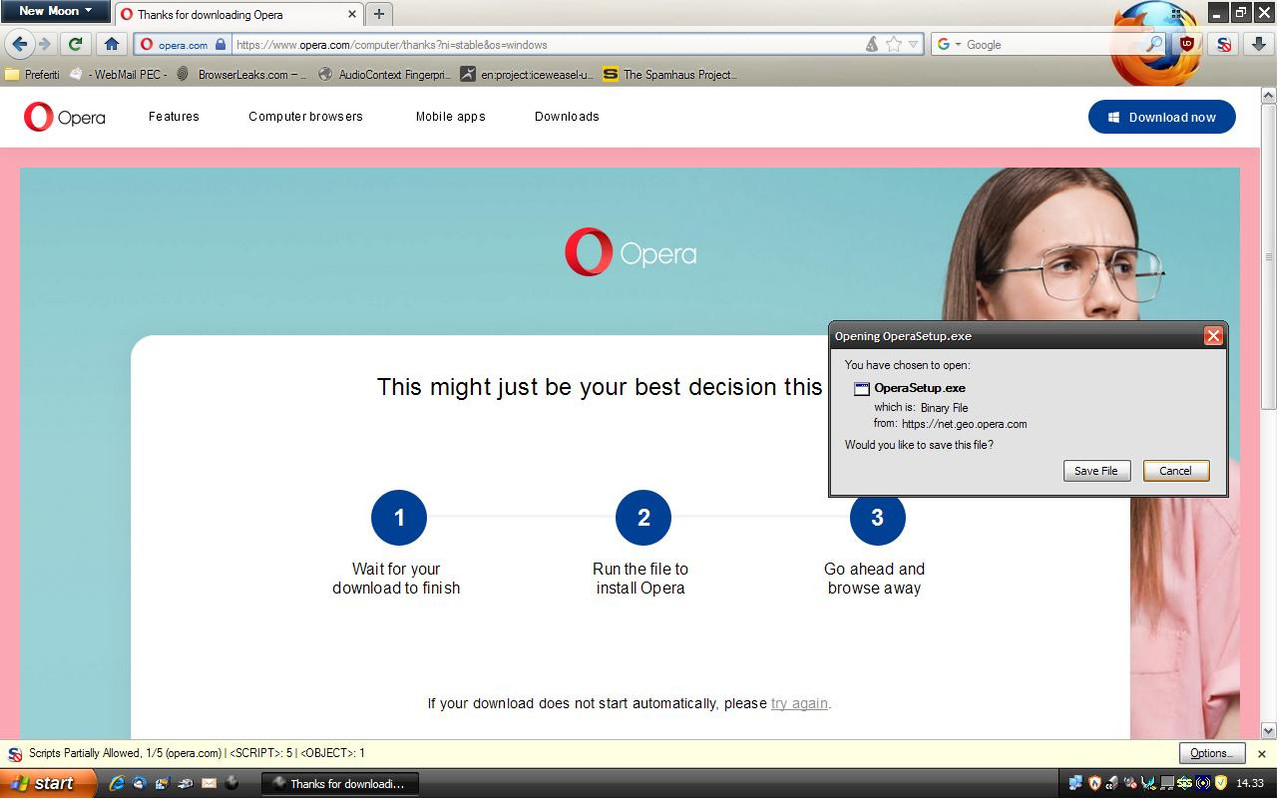Open the BrowserLeaks.com bookmark
Screen dimensions: 1280x800
243,74
